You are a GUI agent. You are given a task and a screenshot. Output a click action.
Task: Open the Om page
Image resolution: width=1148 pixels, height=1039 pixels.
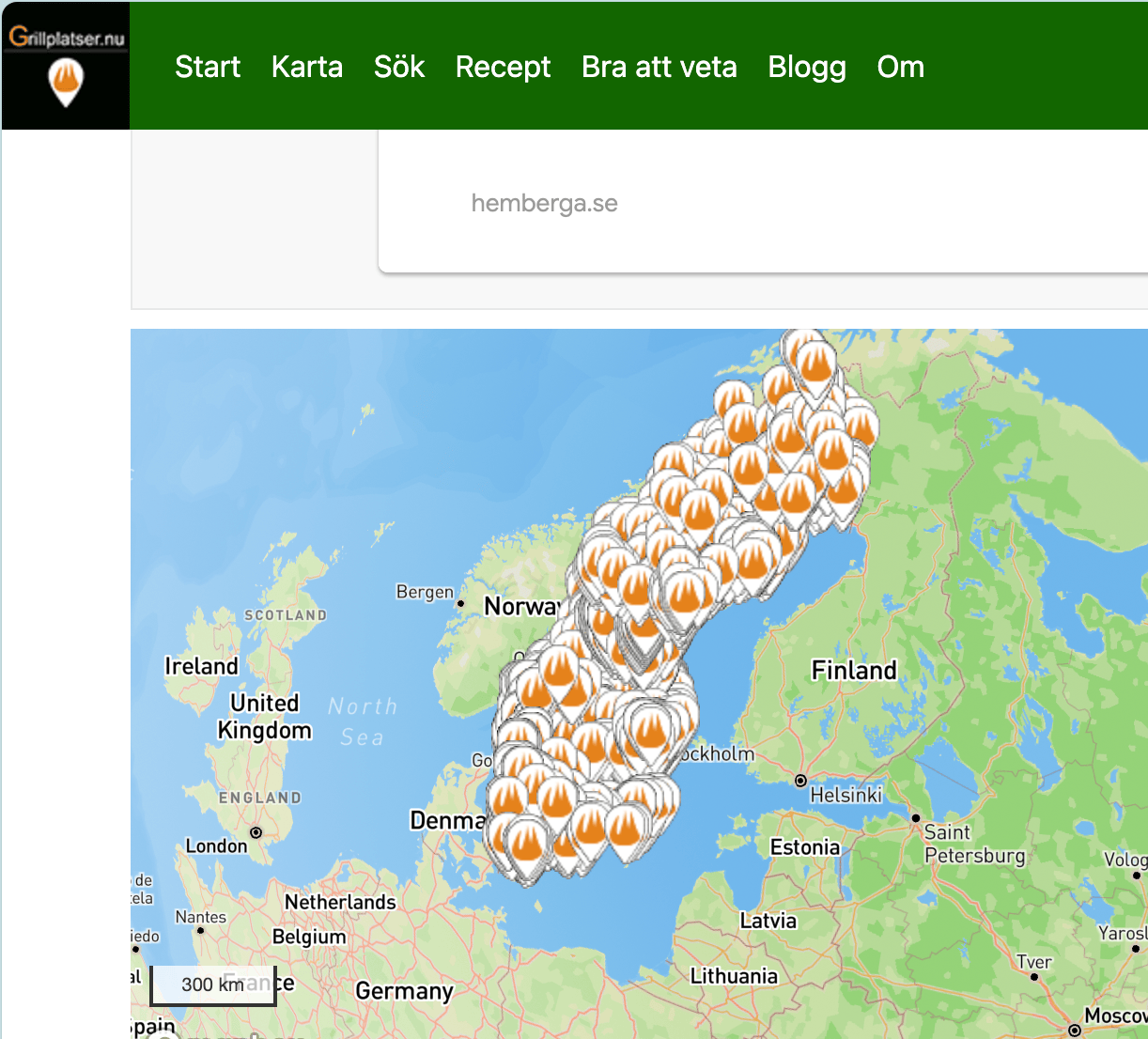900,67
